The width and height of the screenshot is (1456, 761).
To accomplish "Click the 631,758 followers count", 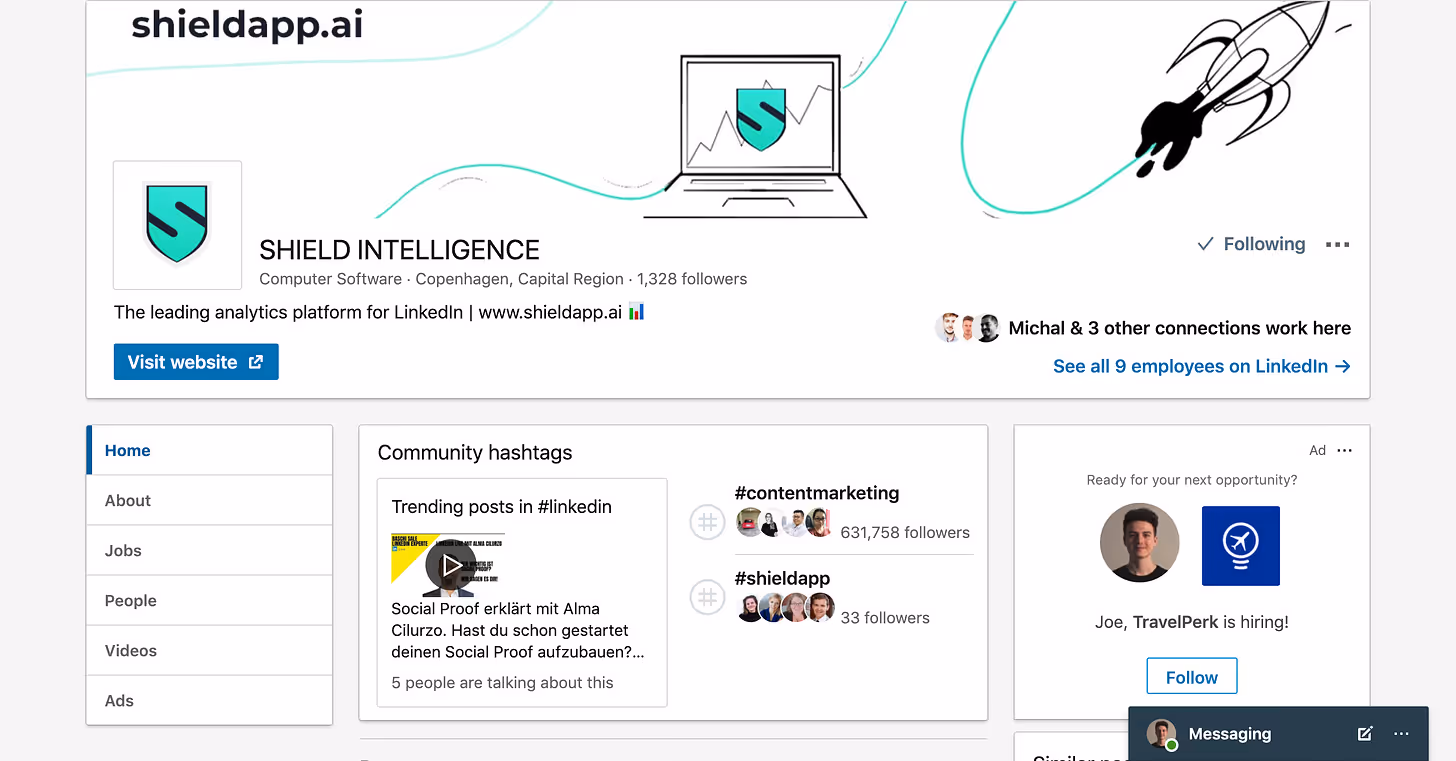I will (x=905, y=532).
